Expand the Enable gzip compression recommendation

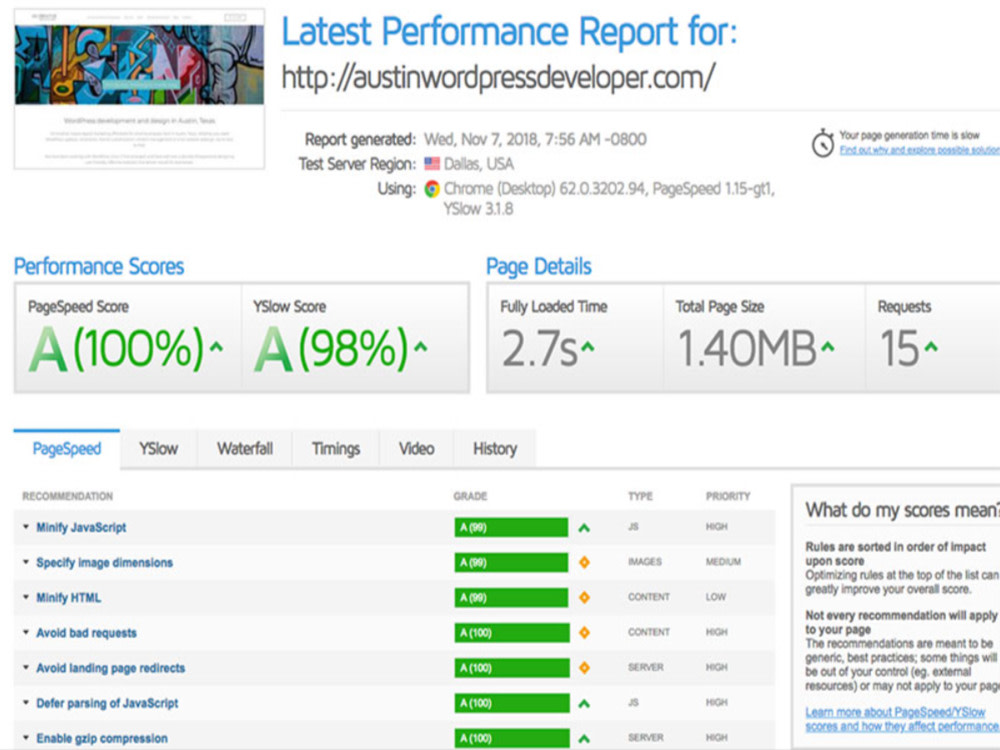(26, 737)
